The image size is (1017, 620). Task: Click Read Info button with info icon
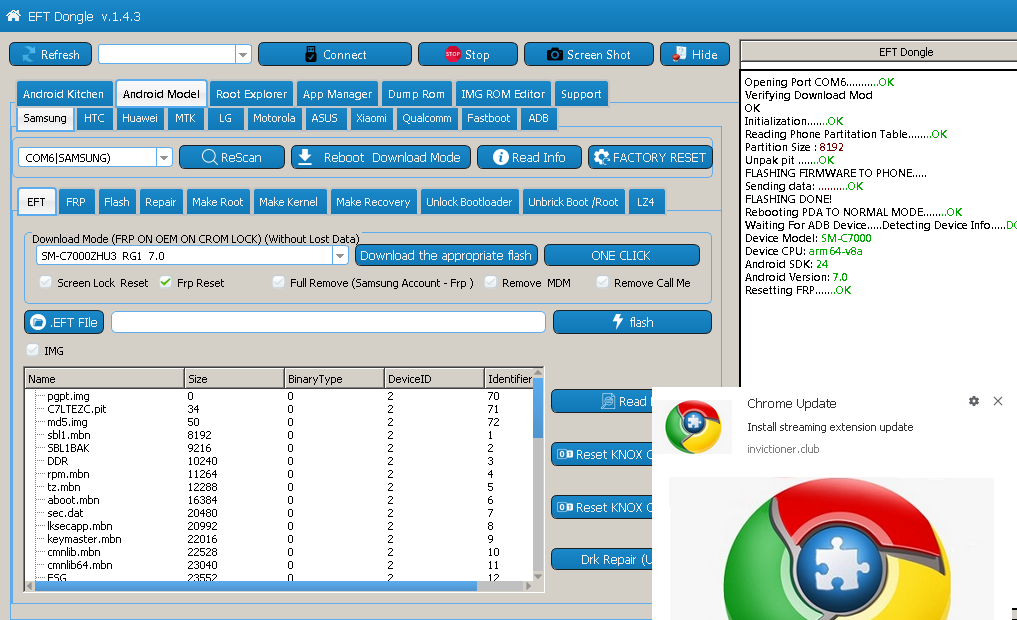[529, 157]
